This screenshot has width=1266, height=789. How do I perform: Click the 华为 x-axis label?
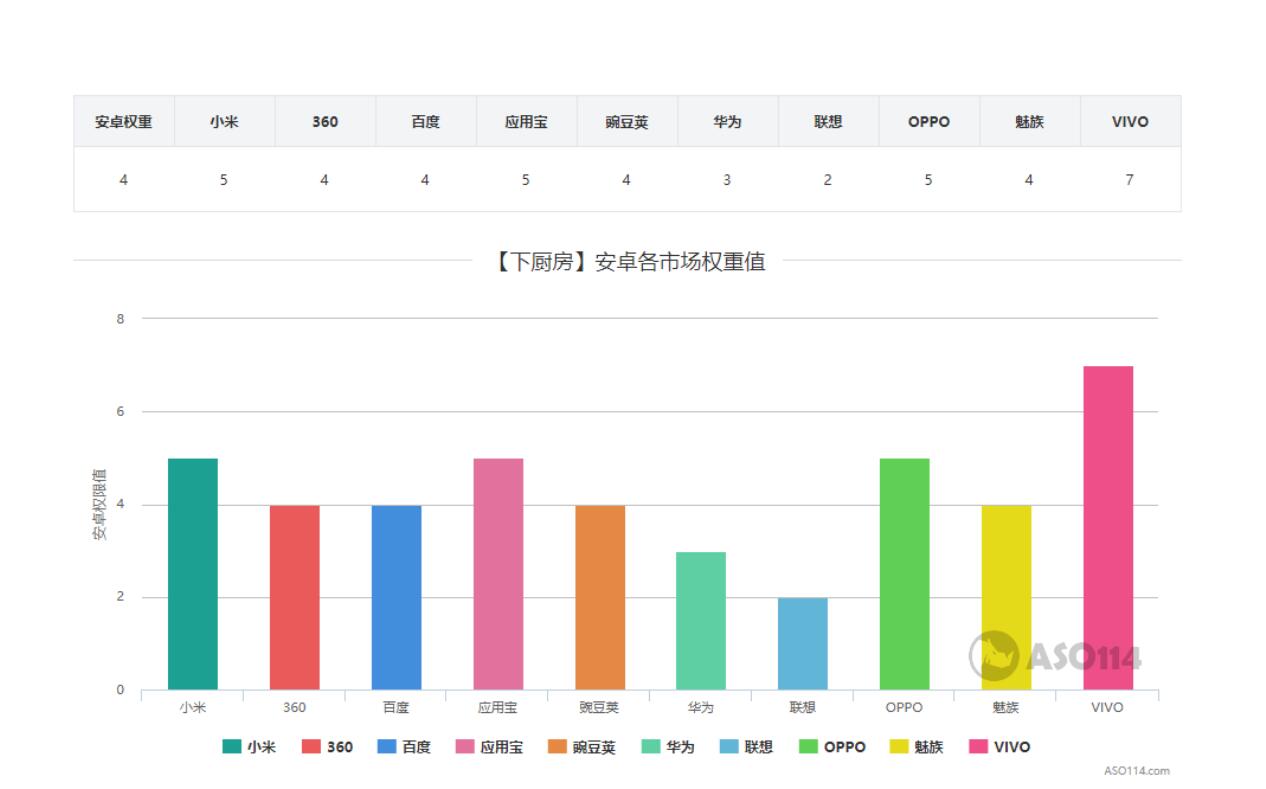pyautogui.click(x=701, y=707)
